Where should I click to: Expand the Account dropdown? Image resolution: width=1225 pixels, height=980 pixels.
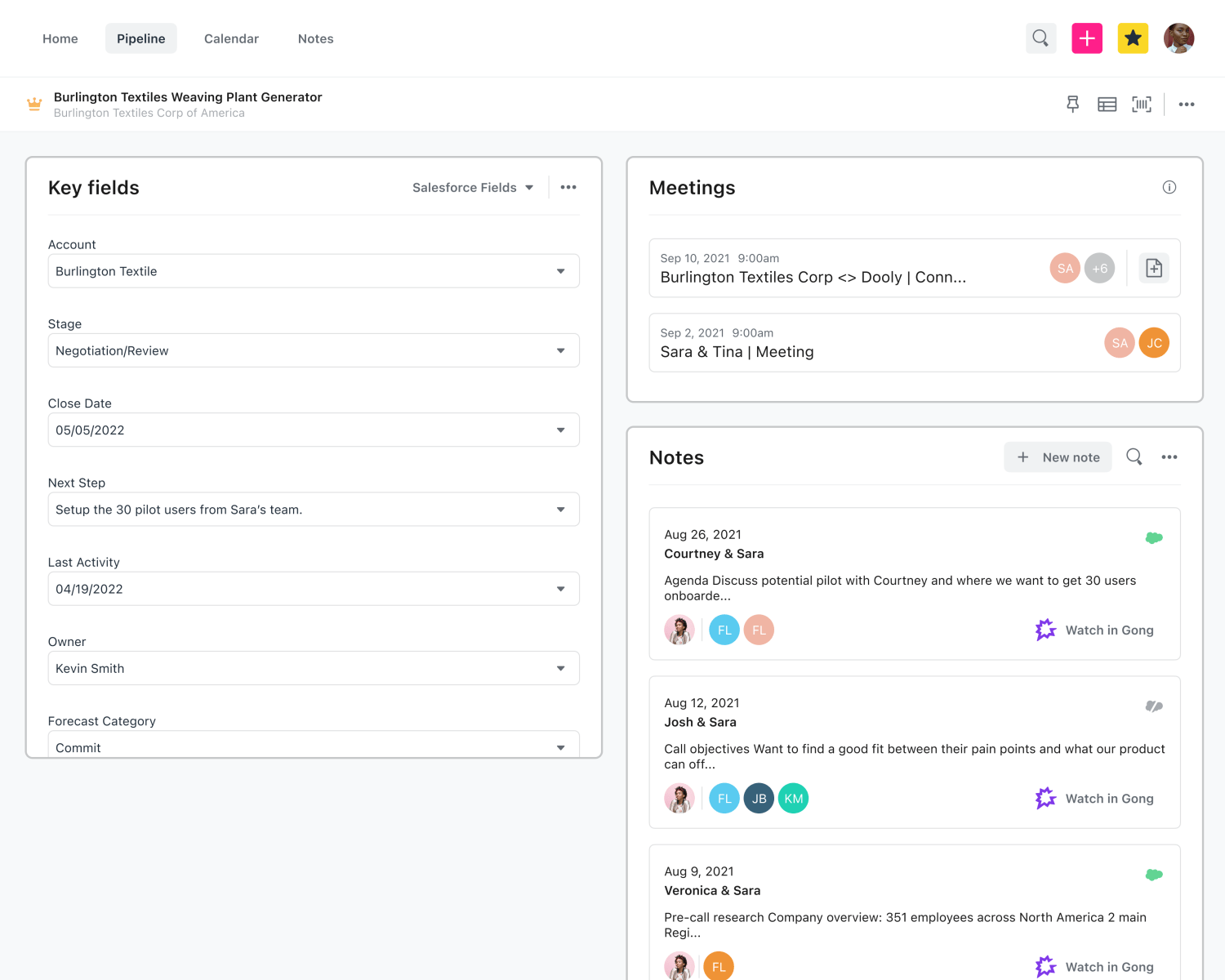[x=314, y=271]
